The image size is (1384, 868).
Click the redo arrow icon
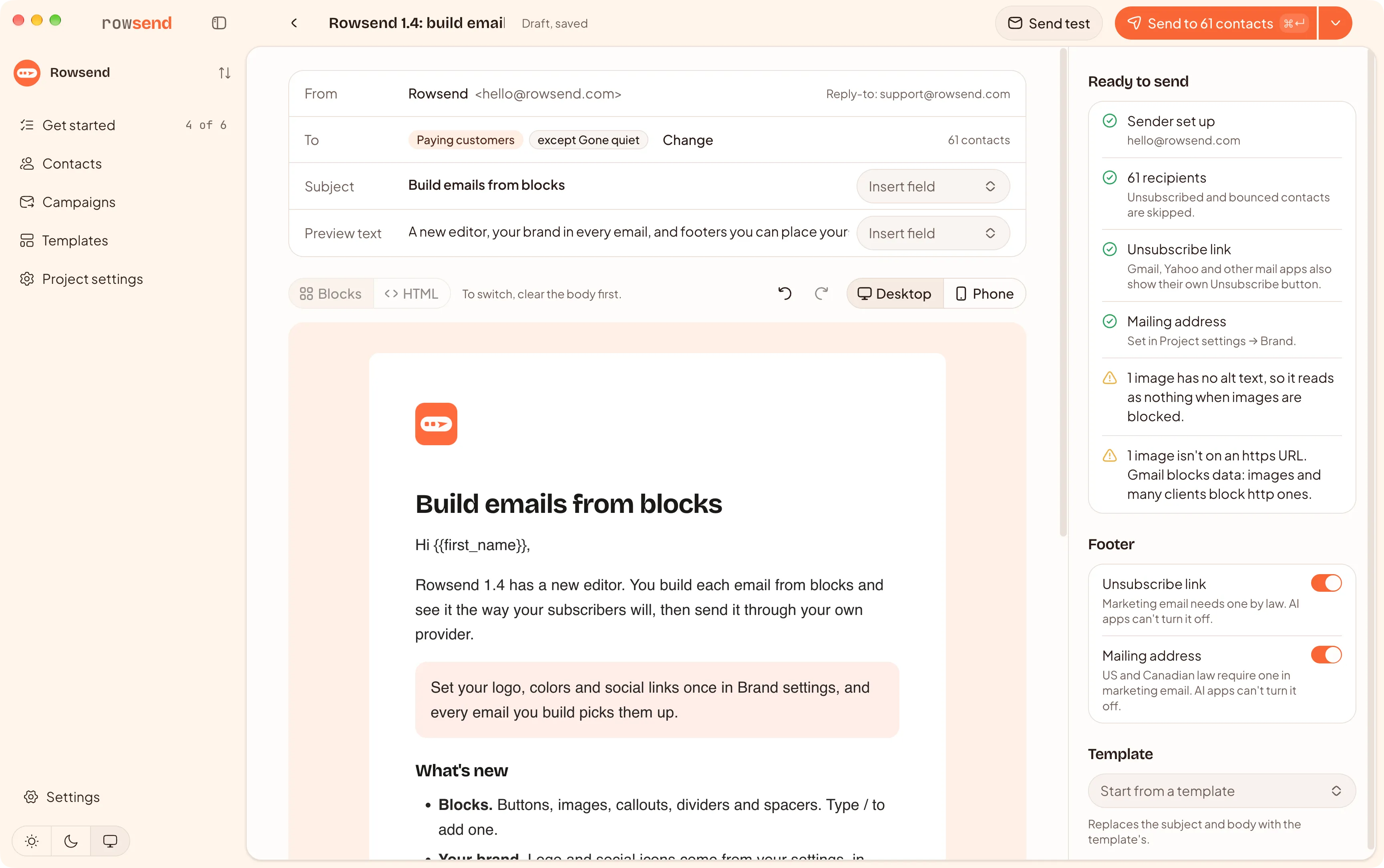point(821,293)
